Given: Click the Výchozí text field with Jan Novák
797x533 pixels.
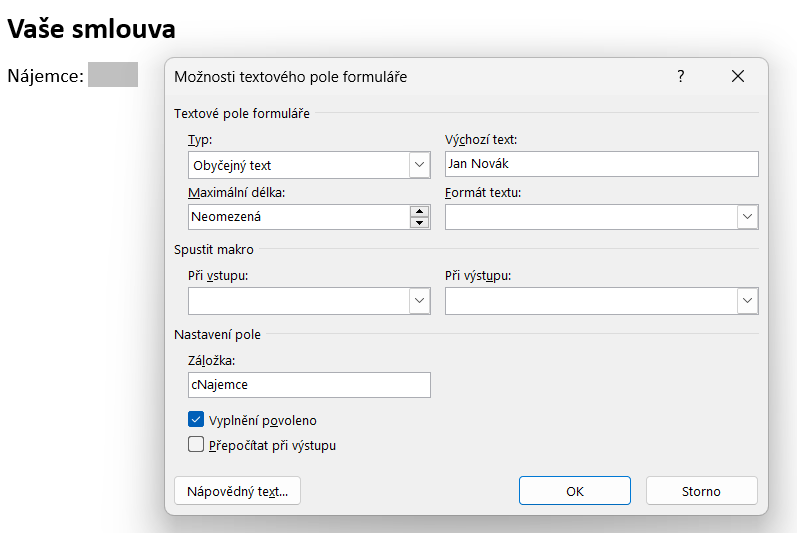Looking at the screenshot, I should pyautogui.click(x=601, y=164).
